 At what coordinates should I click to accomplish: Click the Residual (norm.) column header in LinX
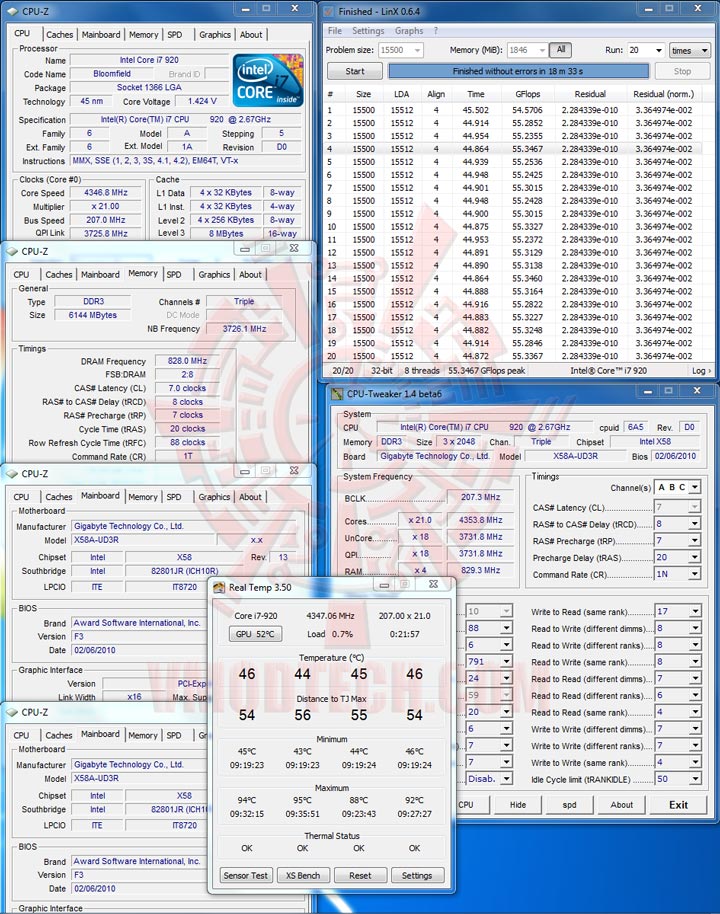663,94
